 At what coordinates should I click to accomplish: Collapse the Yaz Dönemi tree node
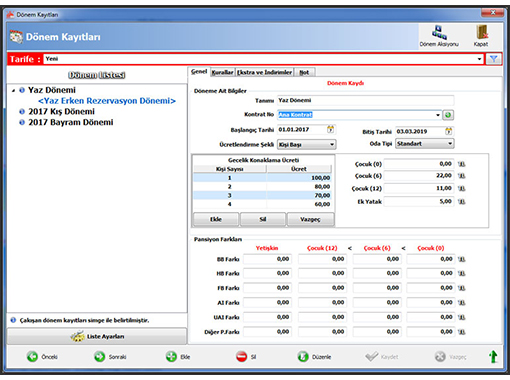point(13,90)
